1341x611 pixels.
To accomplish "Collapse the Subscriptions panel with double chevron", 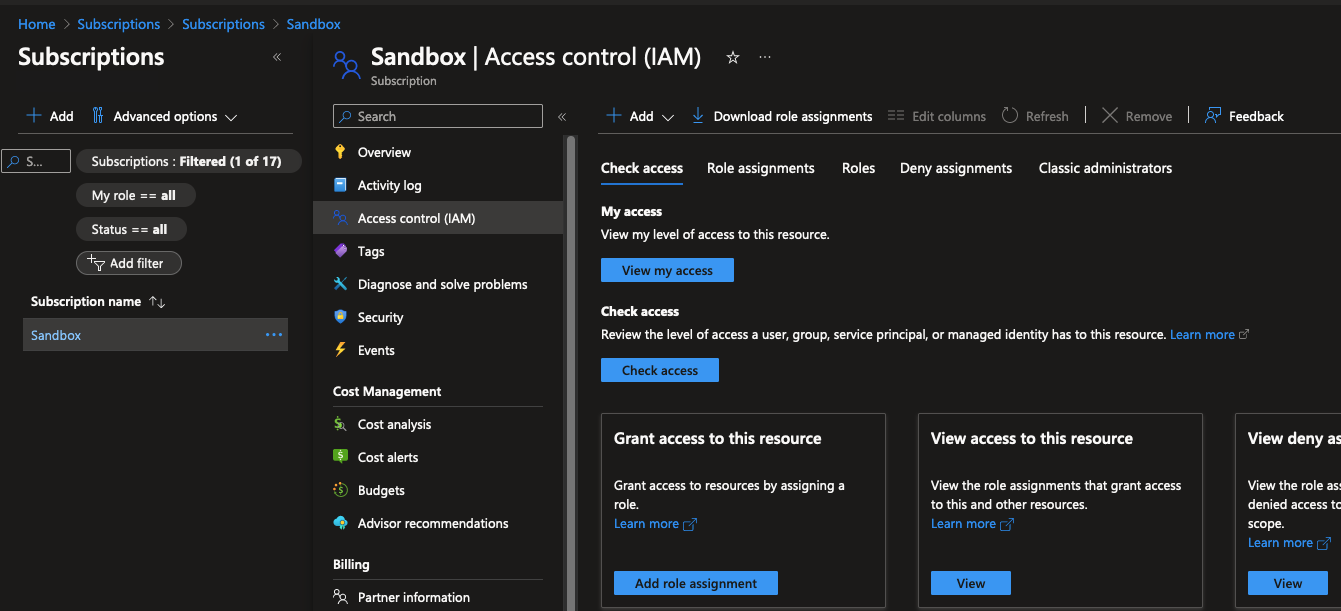I will (x=277, y=57).
